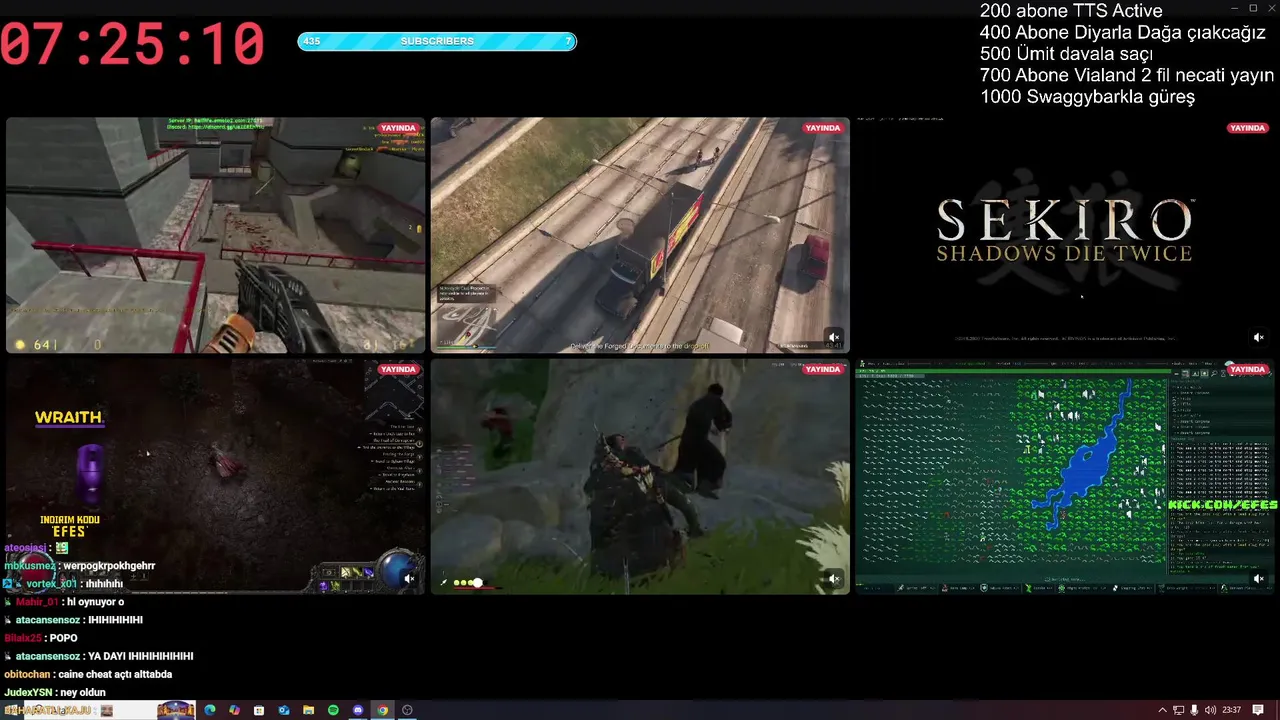1280x720 pixels.
Task: Open the Windows notification center
Action: (x=1258, y=710)
